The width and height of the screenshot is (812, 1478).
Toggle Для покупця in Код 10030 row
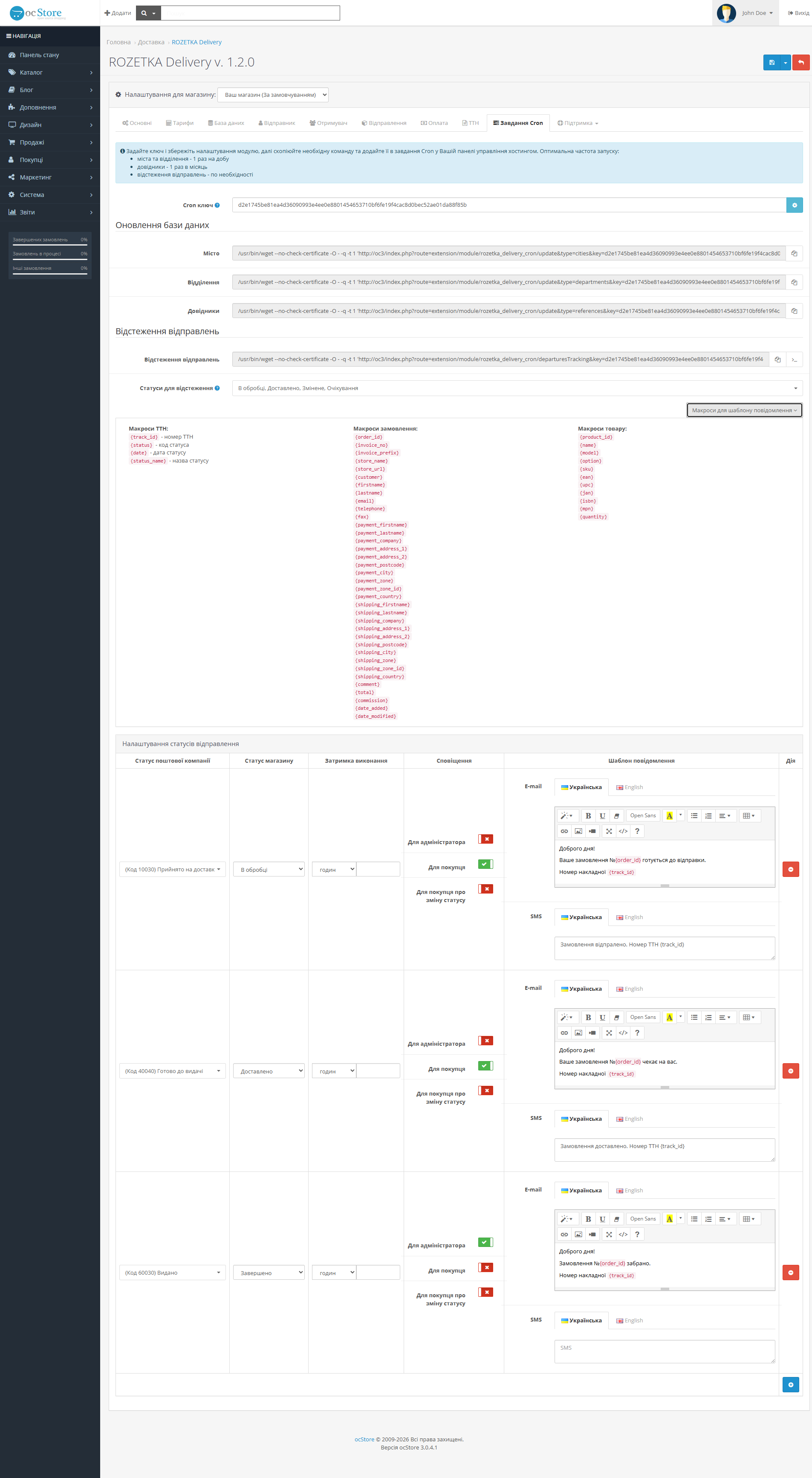(x=485, y=864)
